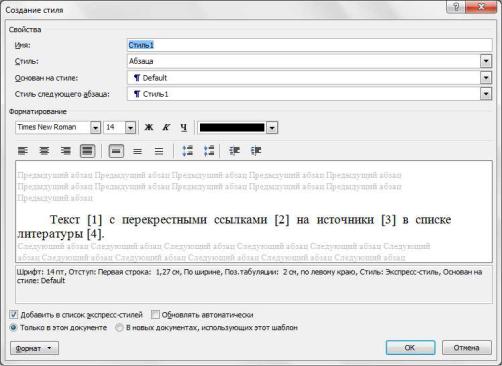The width and height of the screenshot is (502, 366).
Task: Open Стиль следующего абзаца dropdown
Action: click(486, 94)
